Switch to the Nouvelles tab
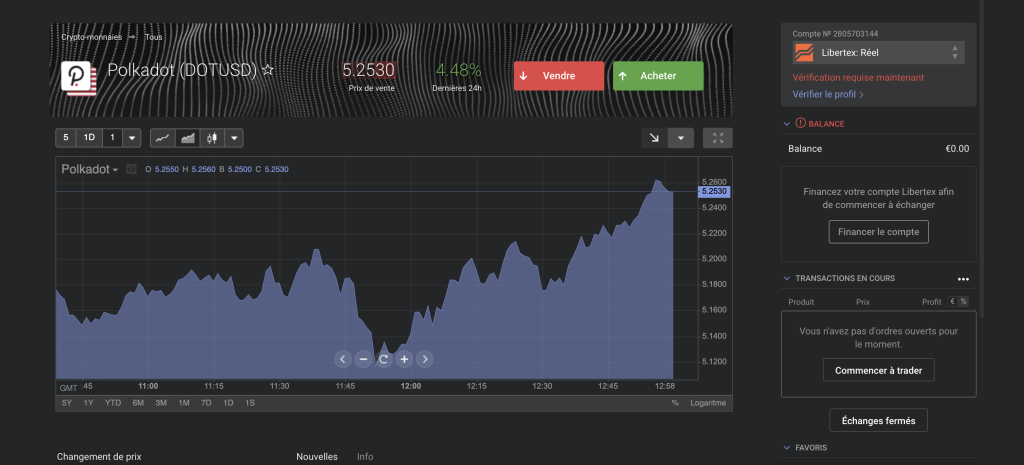Screen dimensions: 1024x465 pos(317,457)
